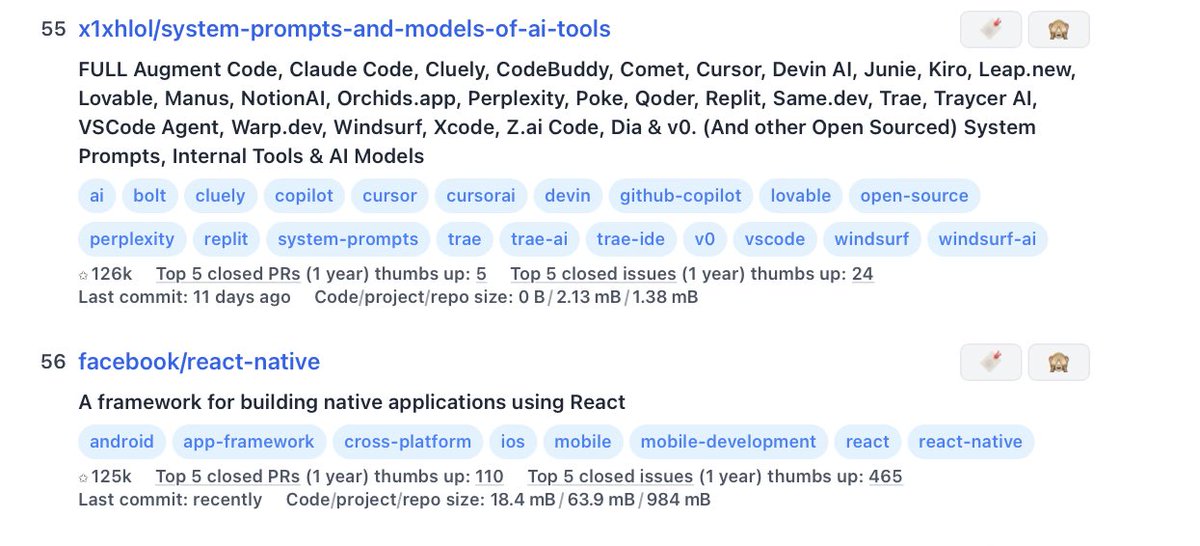Viewport: 1200px width, 546px height.
Task: Click rank number 56
Action: point(53,362)
